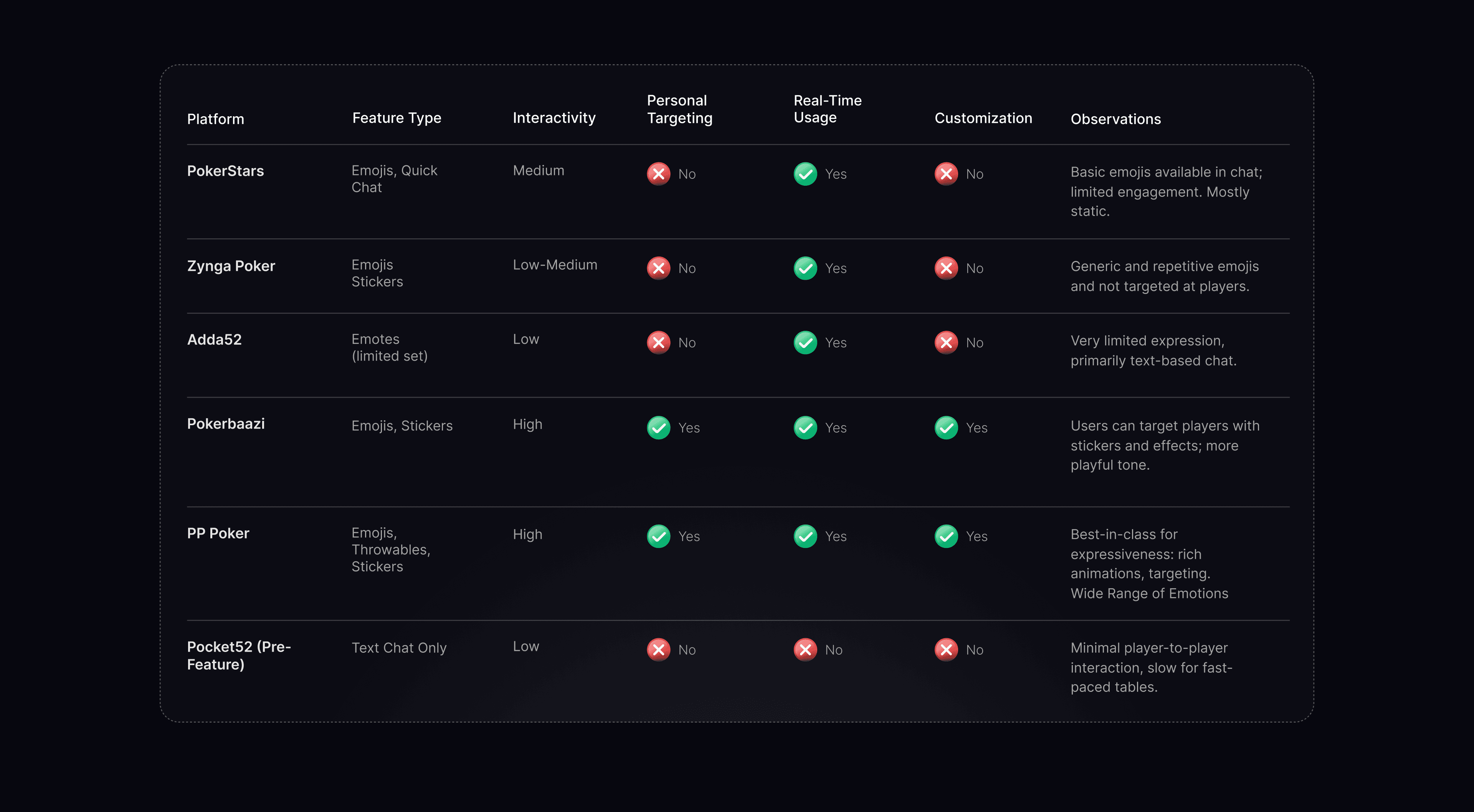The image size is (1474, 812).
Task: Click Adda52 Real-Time Usage green check icon
Action: click(805, 343)
